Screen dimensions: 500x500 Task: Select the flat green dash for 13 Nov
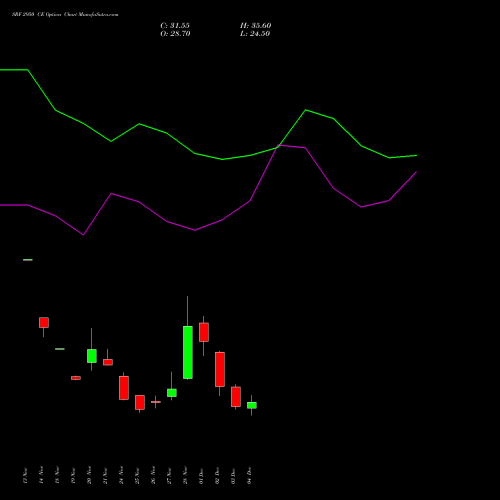pyautogui.click(x=28, y=260)
